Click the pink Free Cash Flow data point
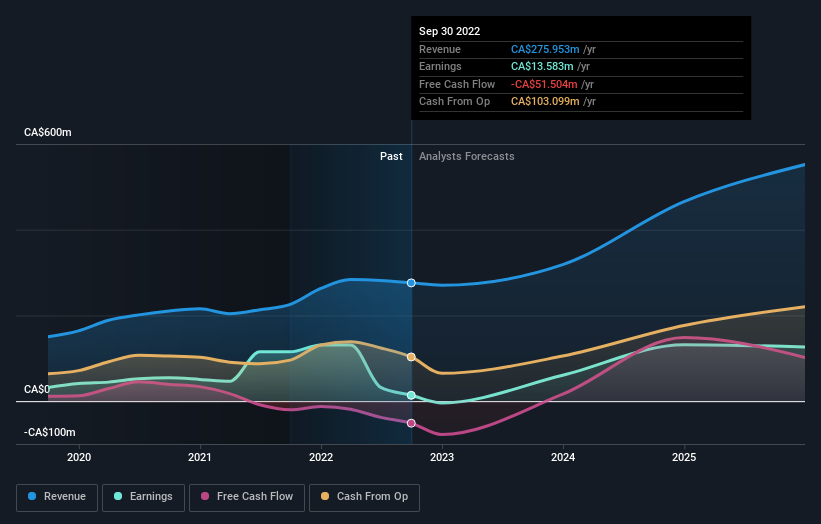Viewport: 821px width, 524px height. (411, 423)
